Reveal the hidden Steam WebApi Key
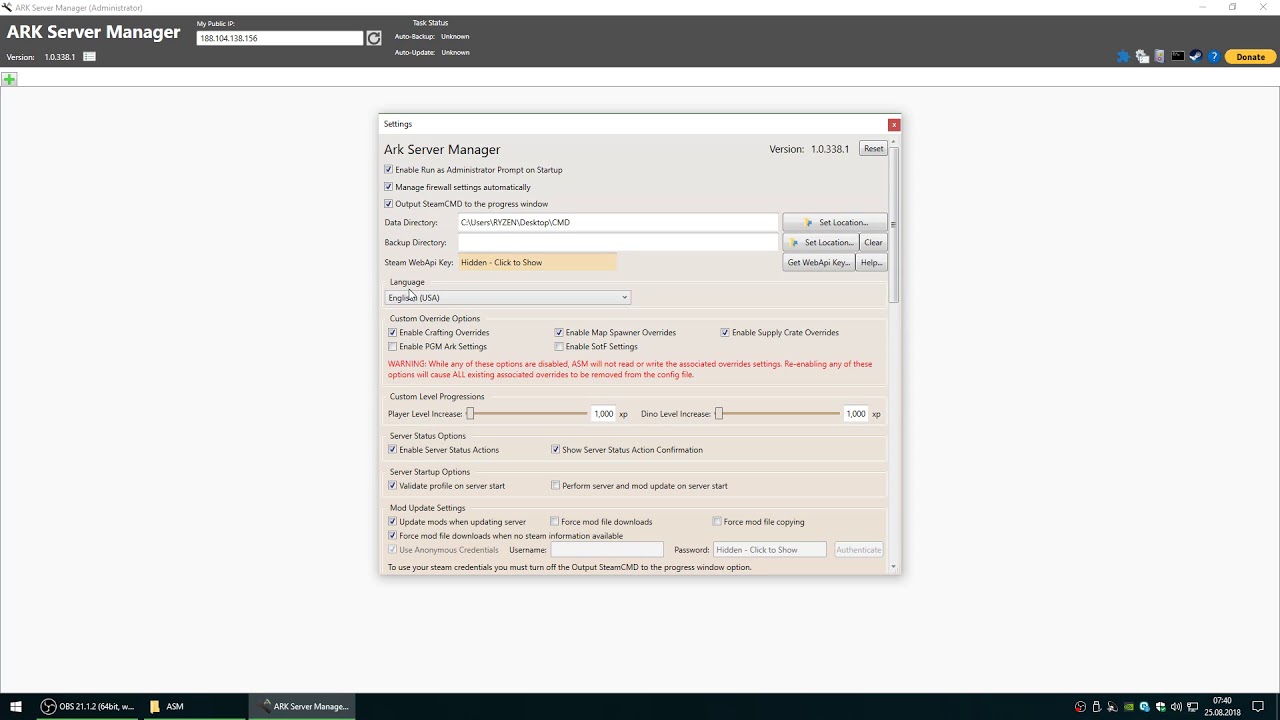The image size is (1280, 720). coord(537,263)
